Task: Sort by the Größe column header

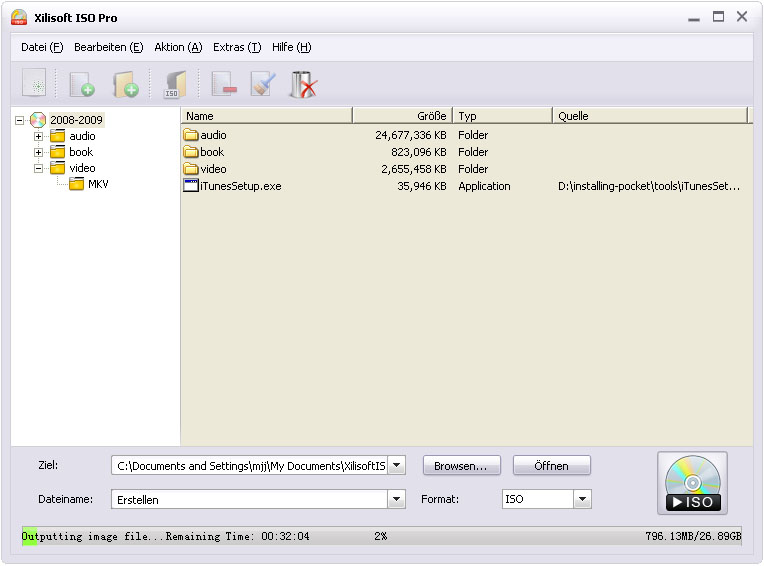Action: coord(402,116)
